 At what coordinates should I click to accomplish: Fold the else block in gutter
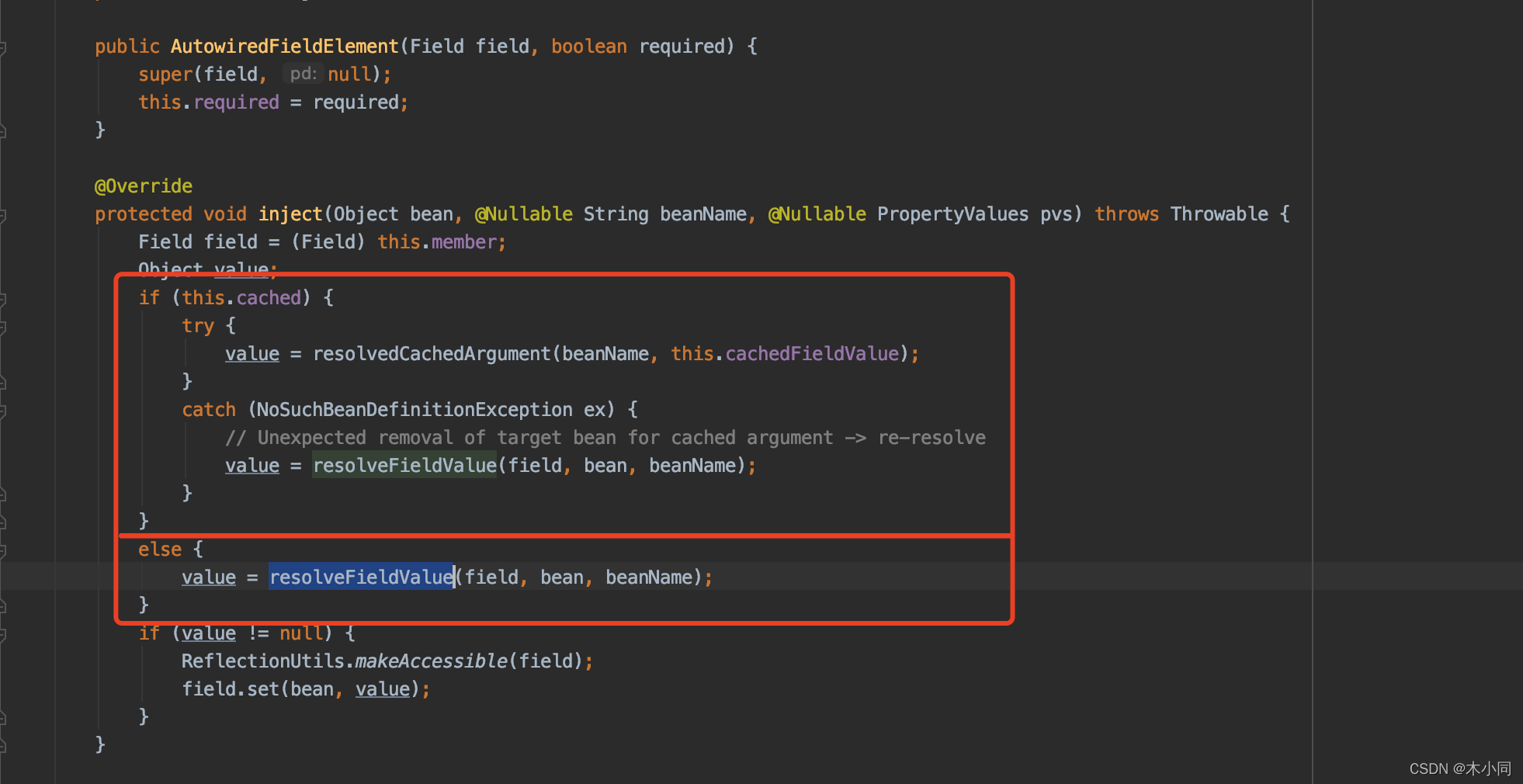[x=2, y=550]
